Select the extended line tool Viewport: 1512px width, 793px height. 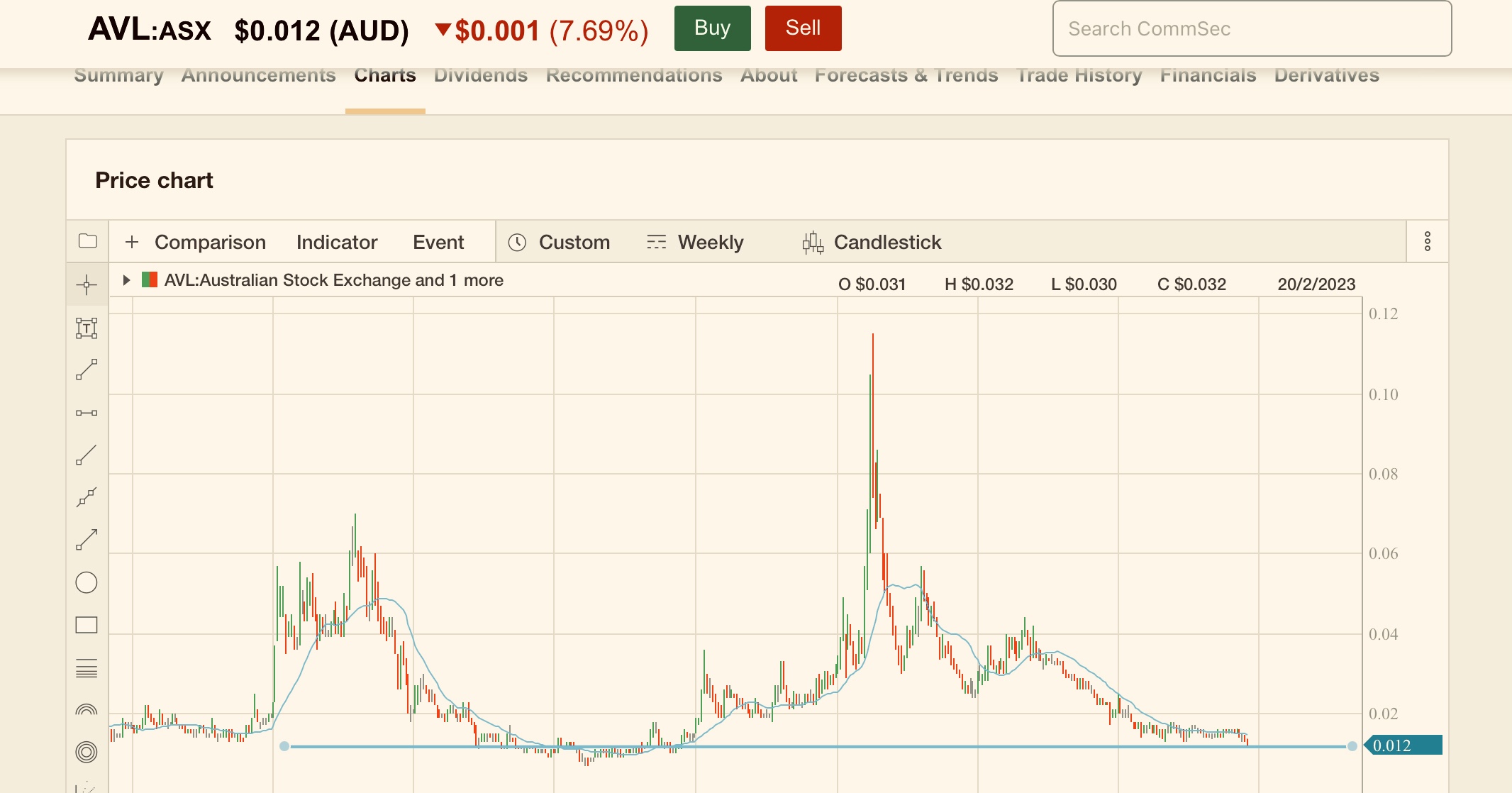[x=87, y=497]
